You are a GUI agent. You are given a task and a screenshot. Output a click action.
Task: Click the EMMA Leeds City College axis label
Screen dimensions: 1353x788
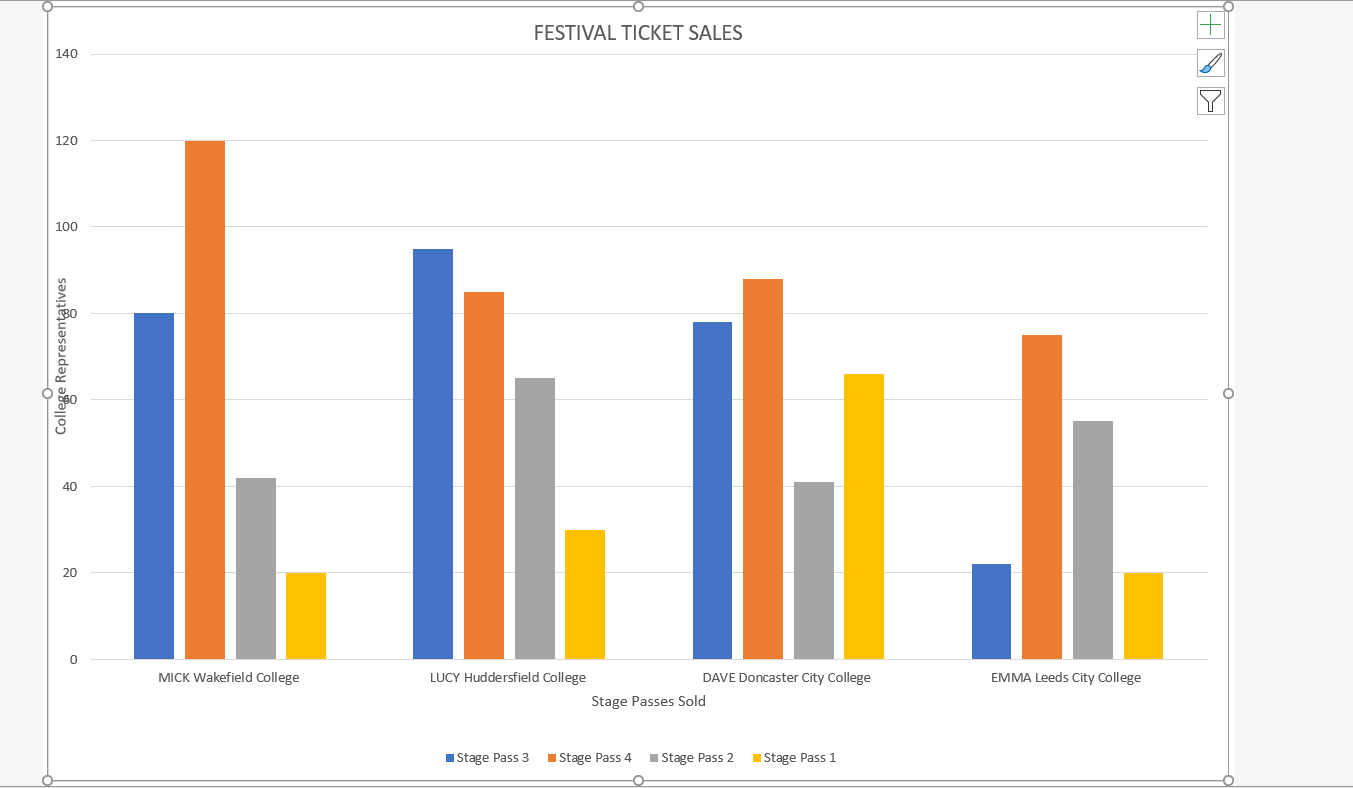coord(1066,678)
